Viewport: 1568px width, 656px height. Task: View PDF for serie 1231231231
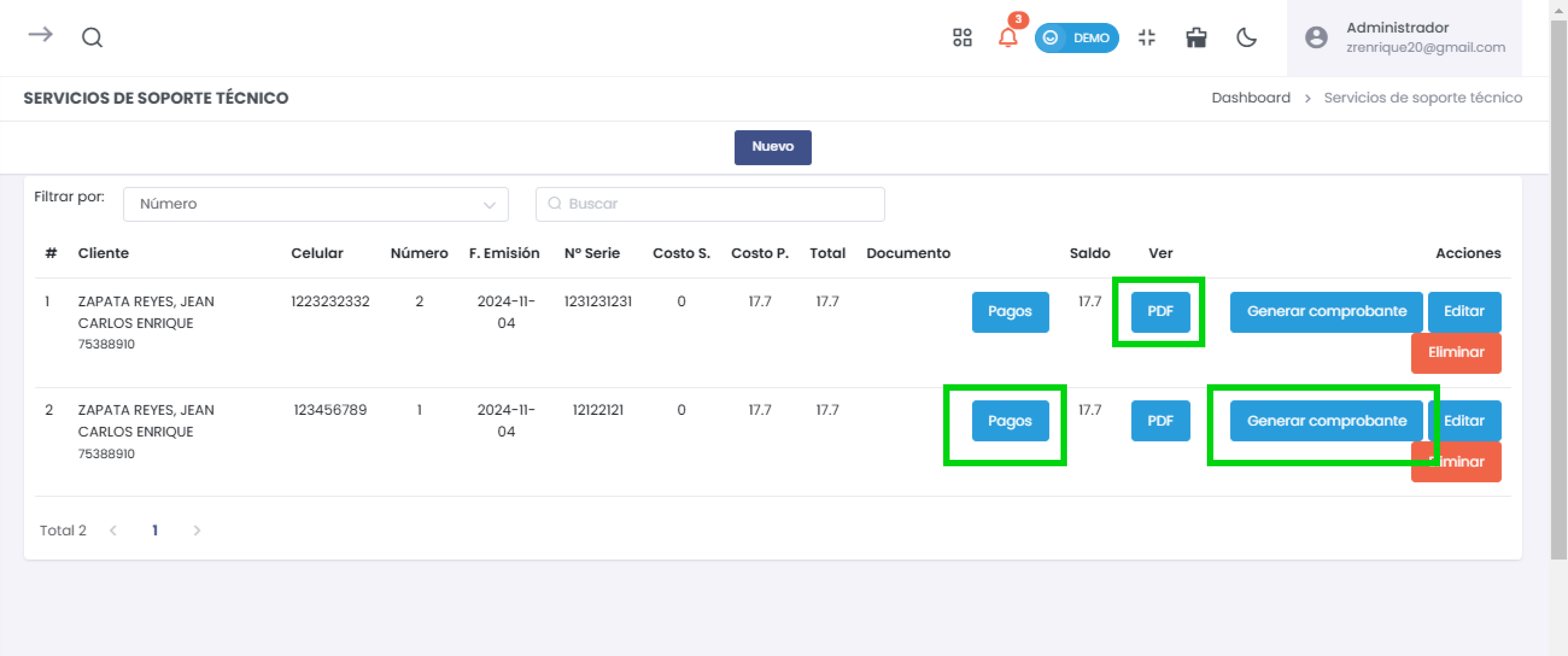pyautogui.click(x=1160, y=312)
